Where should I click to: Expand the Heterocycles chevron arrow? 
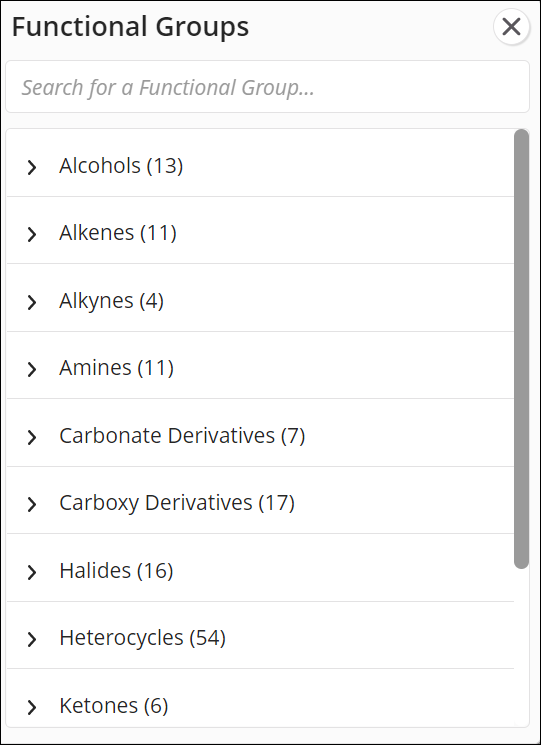tap(32, 639)
